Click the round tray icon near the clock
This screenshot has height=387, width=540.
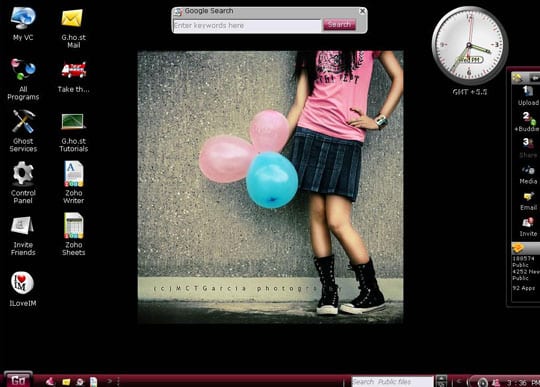(x=482, y=382)
